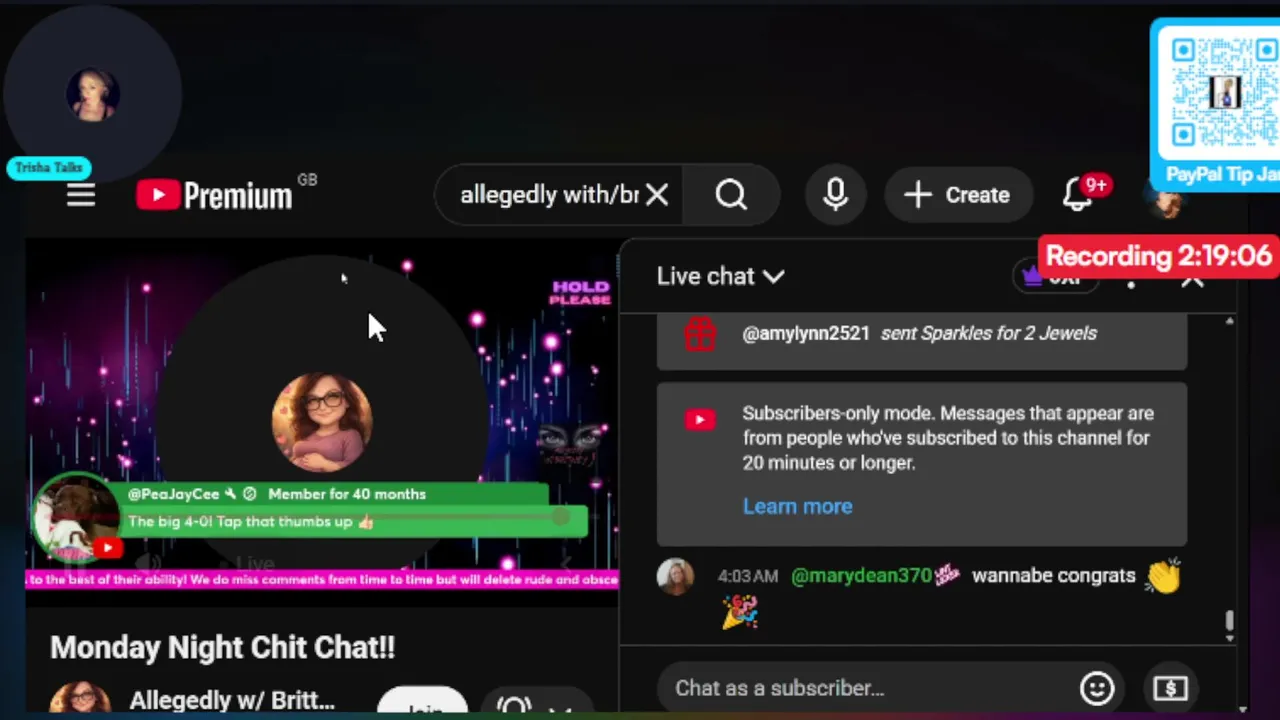Open Allegedly w/ Britt channel avatar
The image size is (1280, 720).
pos(80,701)
